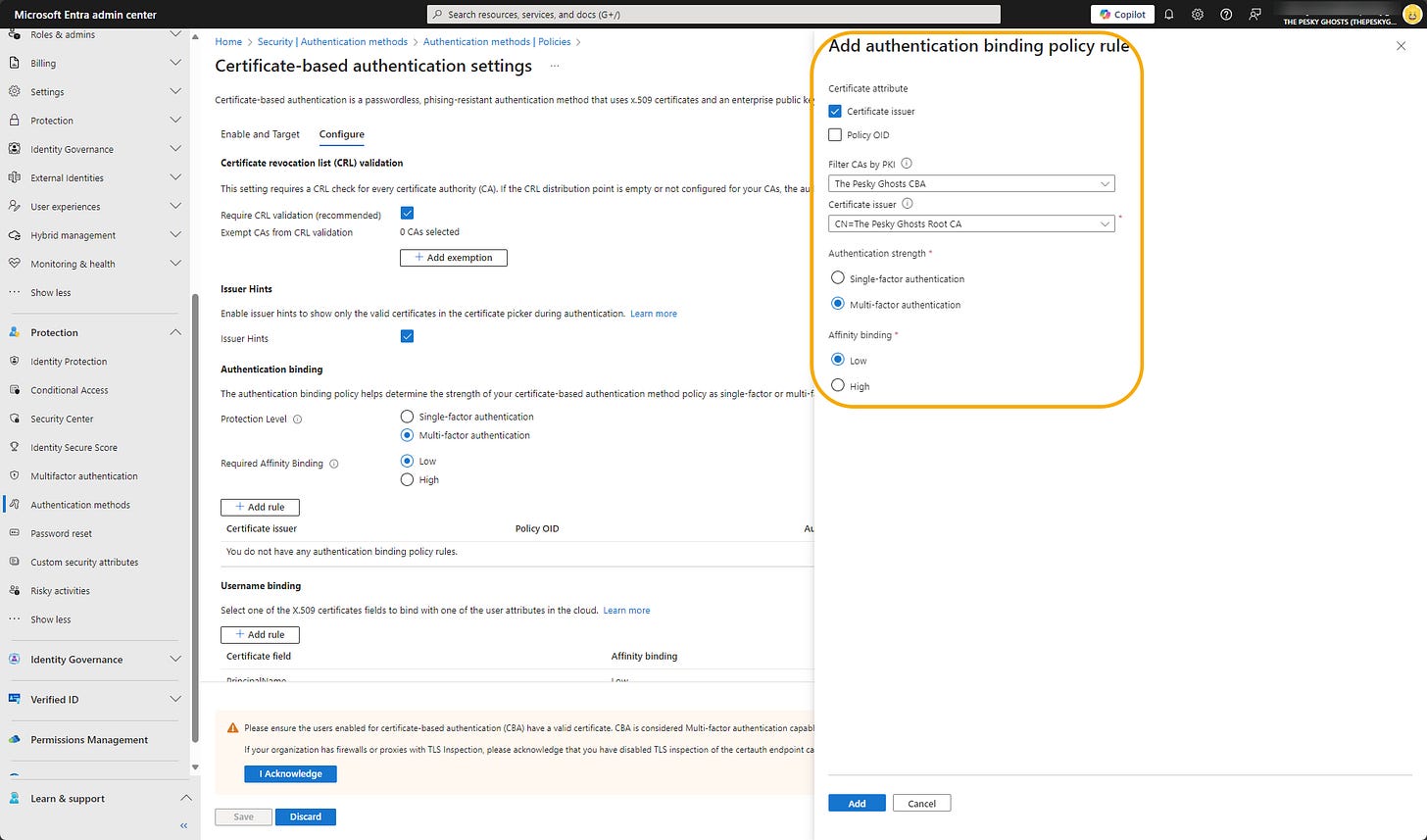Viewport: 1427px width, 840px height.
Task: Click the Custom security attributes icon
Action: tap(14, 562)
